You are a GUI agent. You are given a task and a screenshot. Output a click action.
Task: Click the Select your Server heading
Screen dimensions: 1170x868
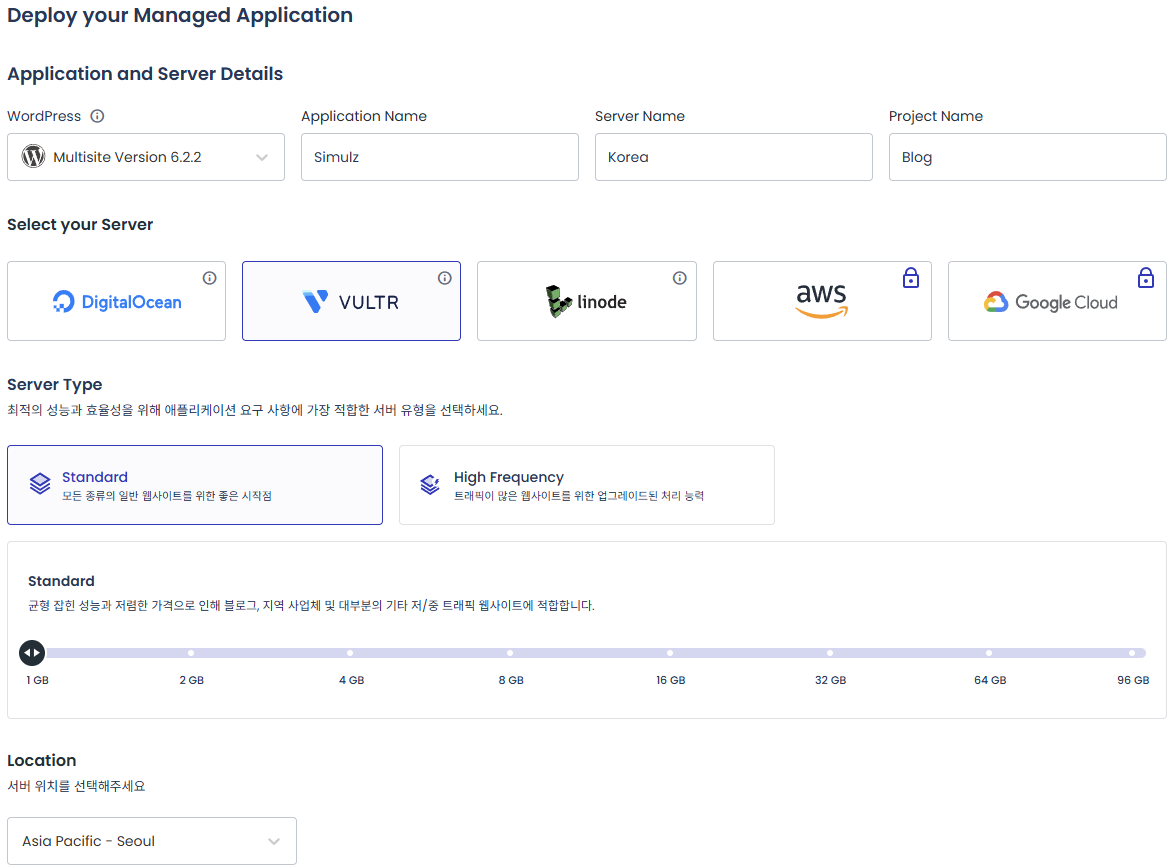tap(80, 225)
